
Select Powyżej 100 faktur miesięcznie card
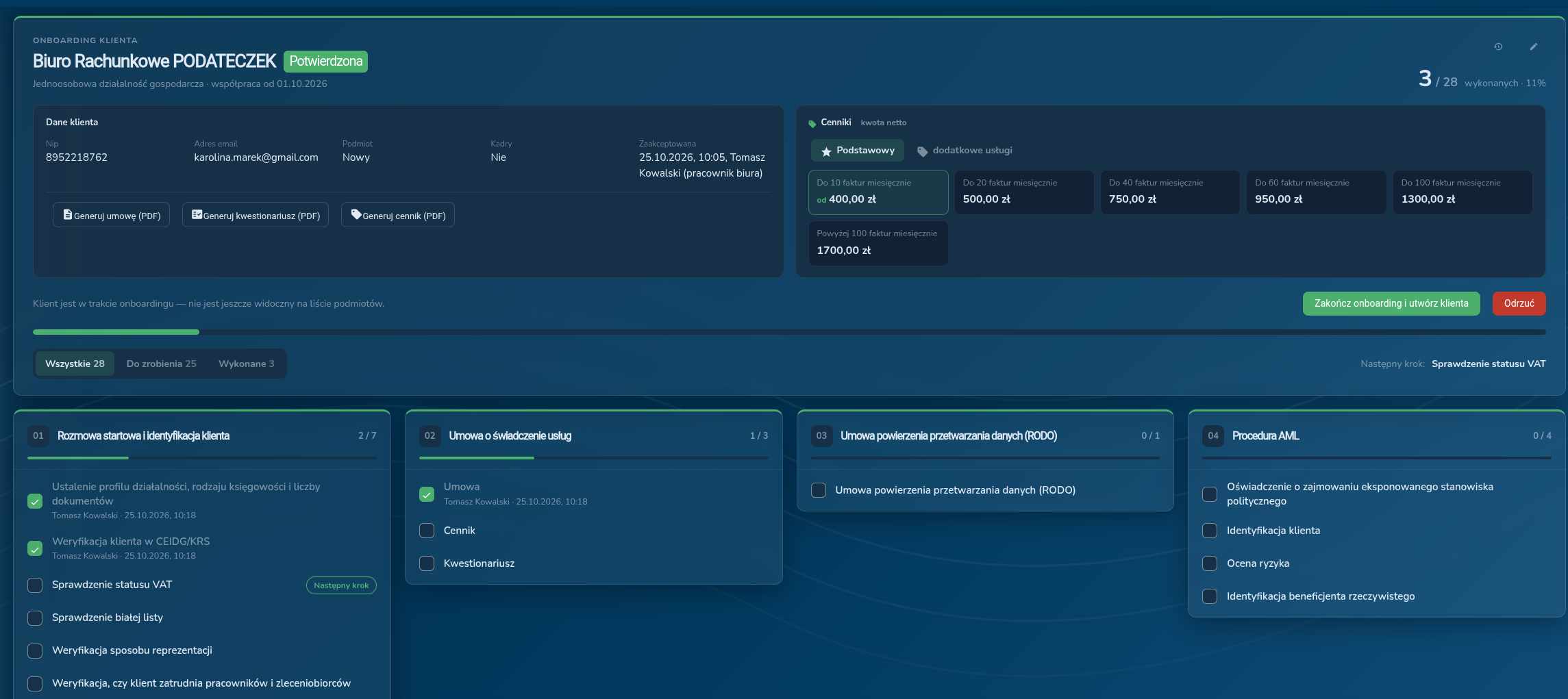point(878,243)
